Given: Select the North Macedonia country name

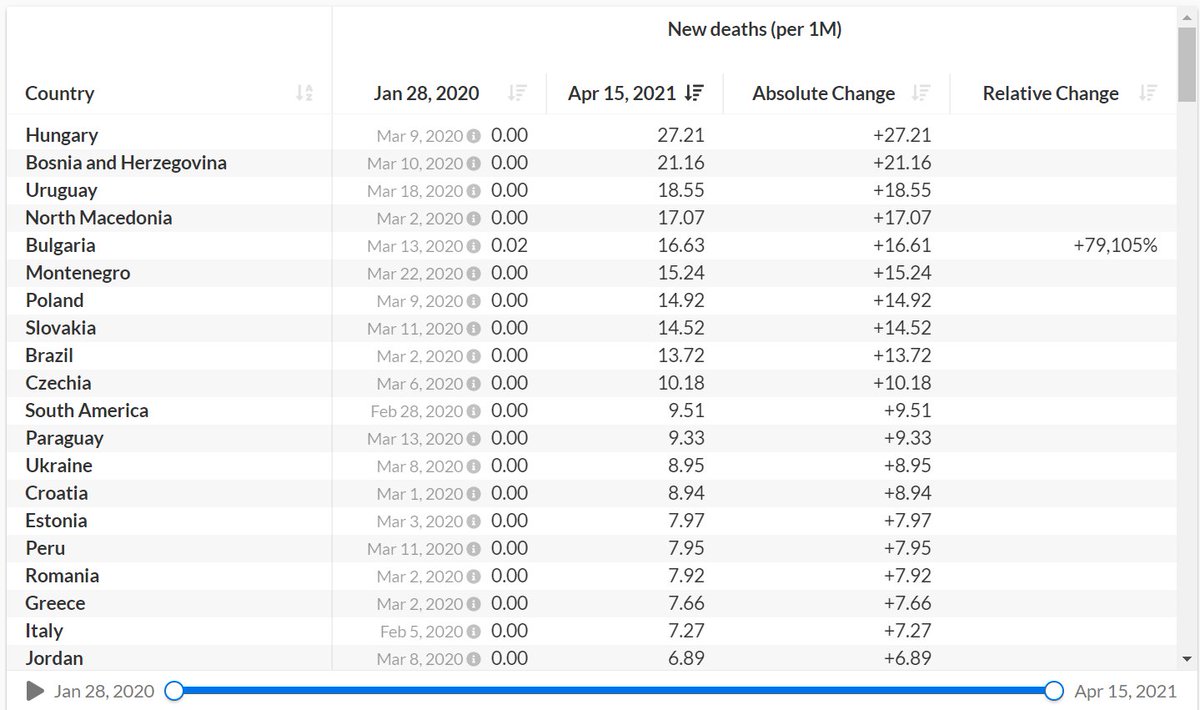Looking at the screenshot, I should pyautogui.click(x=98, y=218).
